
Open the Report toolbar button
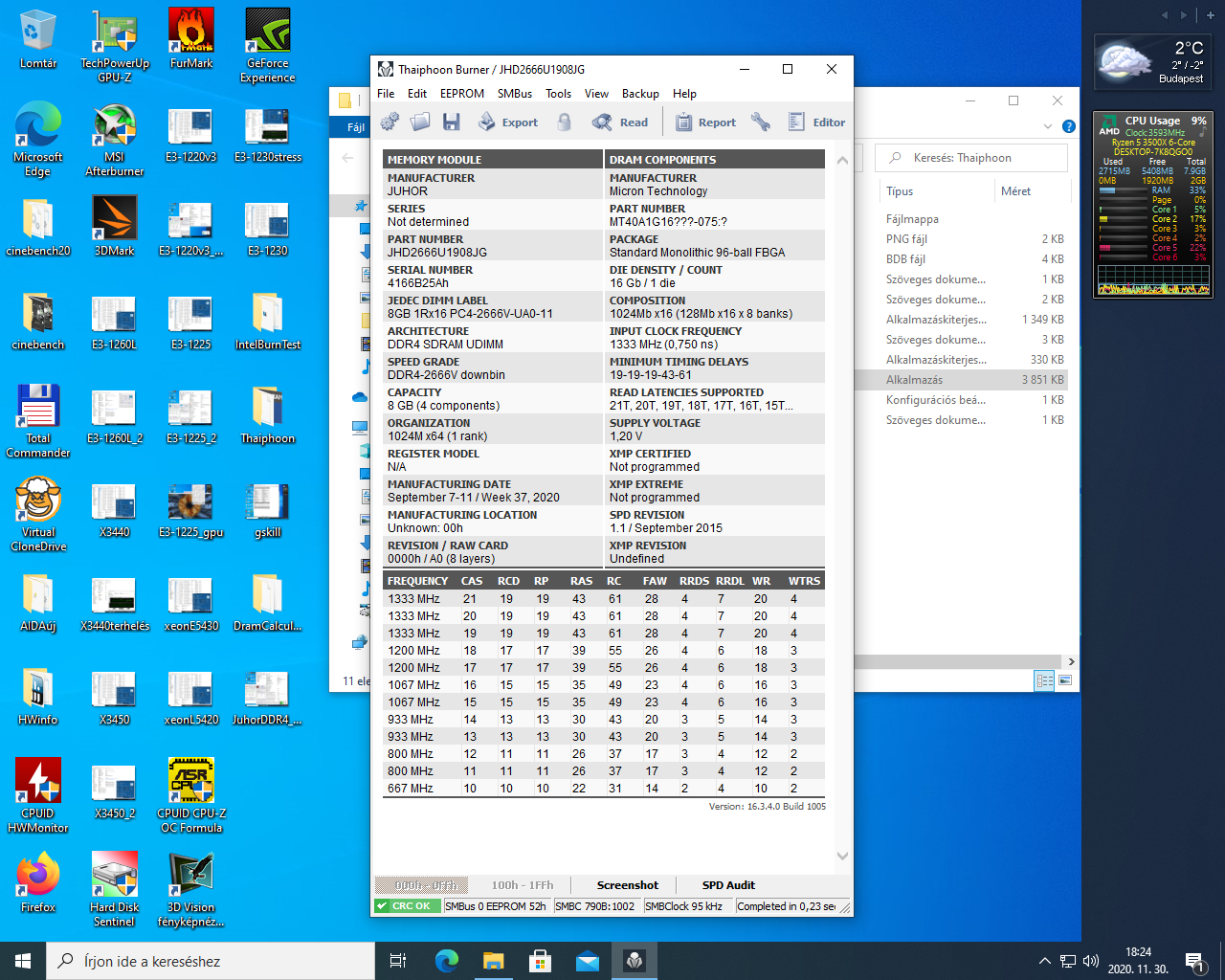[x=705, y=122]
